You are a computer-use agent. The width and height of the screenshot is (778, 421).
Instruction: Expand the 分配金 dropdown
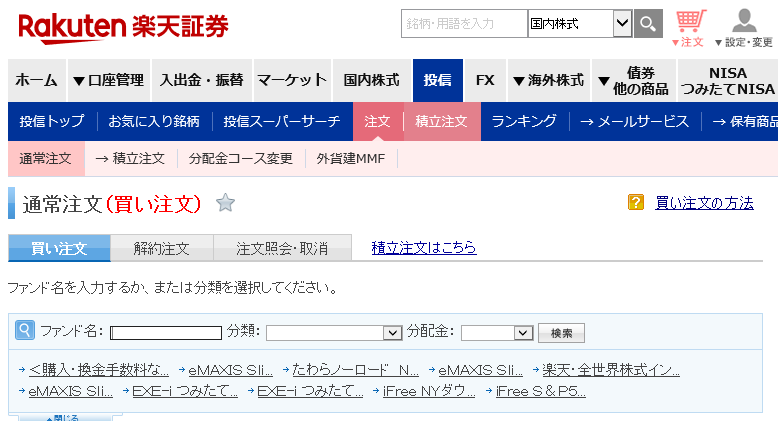[x=497, y=333]
